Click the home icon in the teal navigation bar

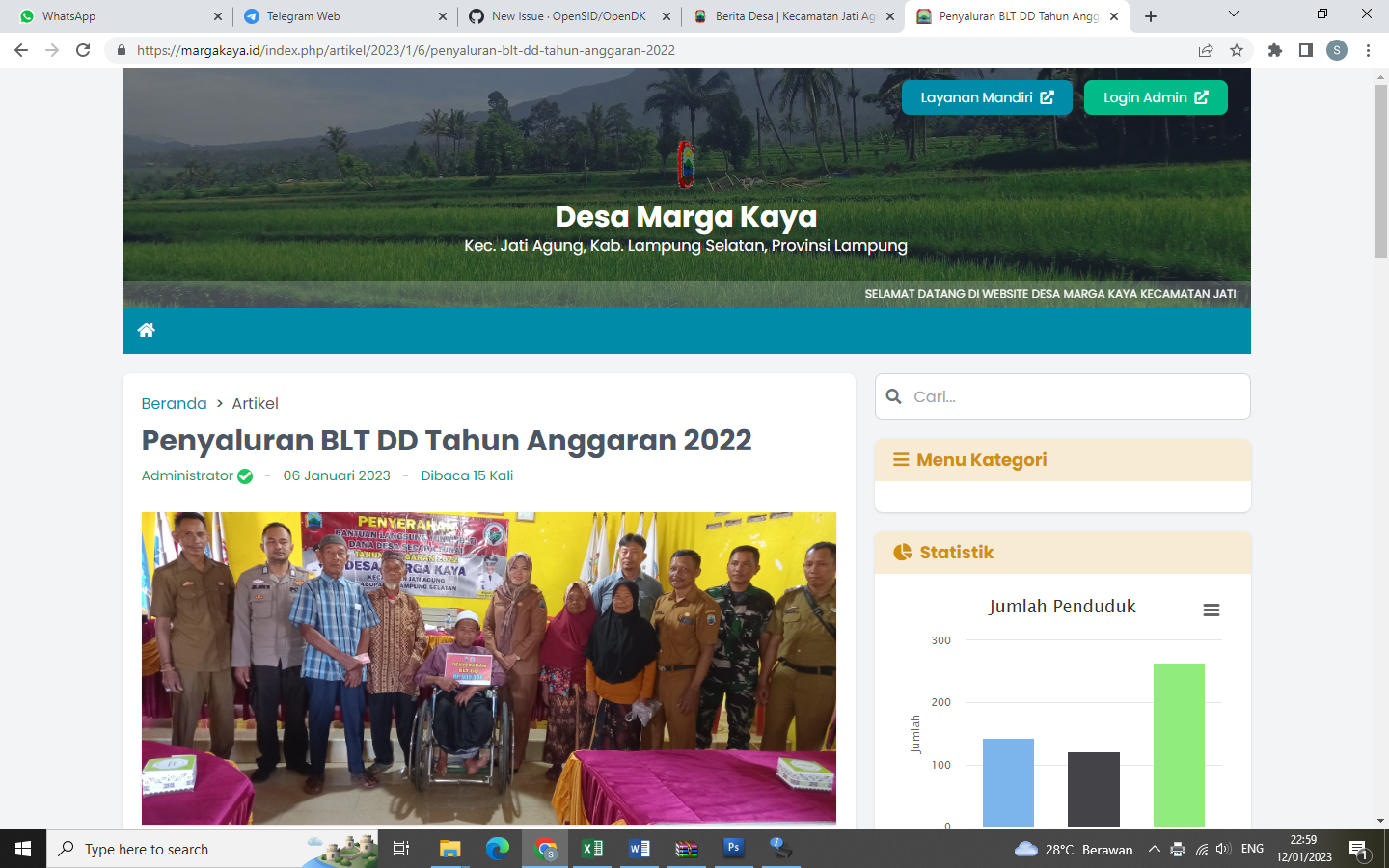(x=147, y=330)
